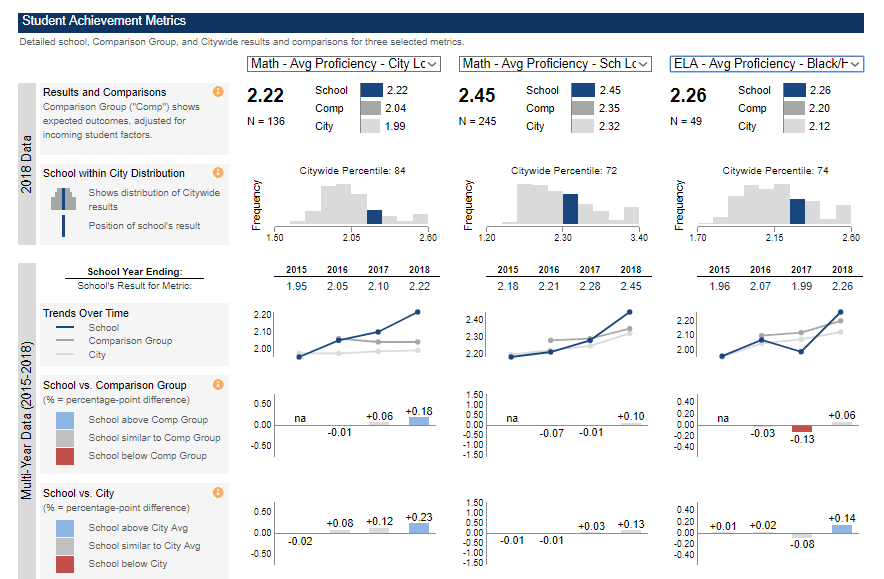Viewport: 884px width, 579px height.
Task: Open info icon for School within City Distribution
Action: tap(218, 173)
